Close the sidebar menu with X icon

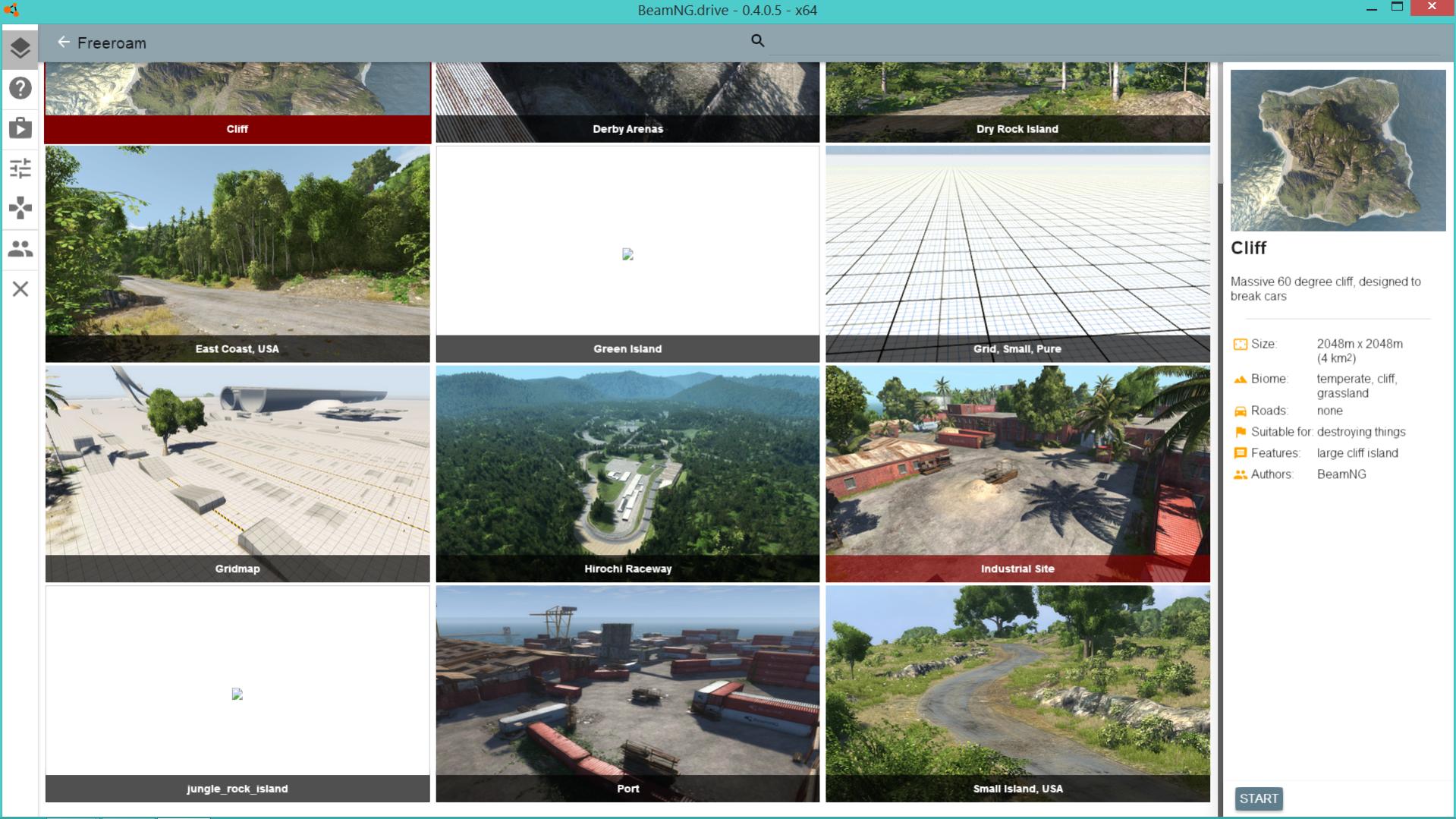point(20,288)
